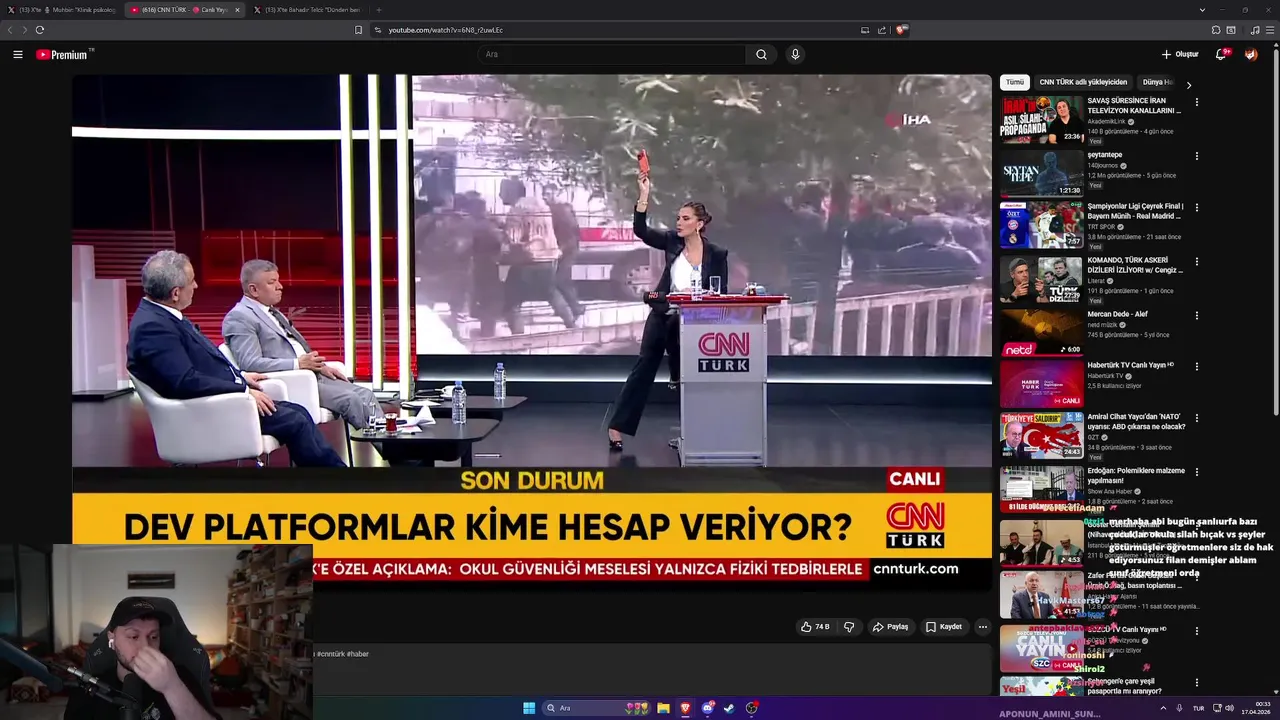1280x720 pixels.
Task: Open options for Şampiyonlar Ligi Çeyrek Final video
Action: (x=1196, y=208)
